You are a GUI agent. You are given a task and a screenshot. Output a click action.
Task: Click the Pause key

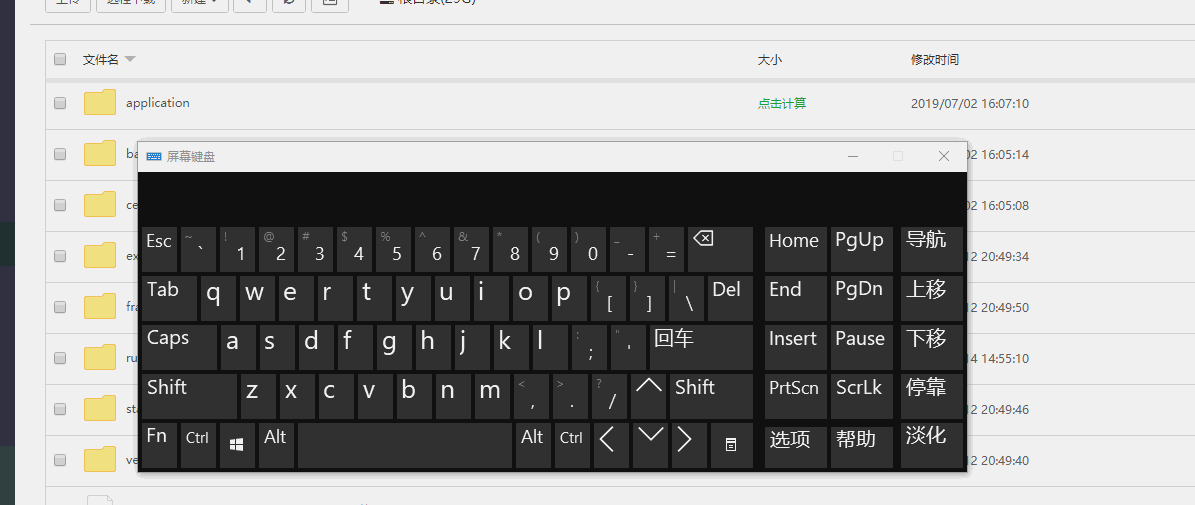(x=861, y=347)
